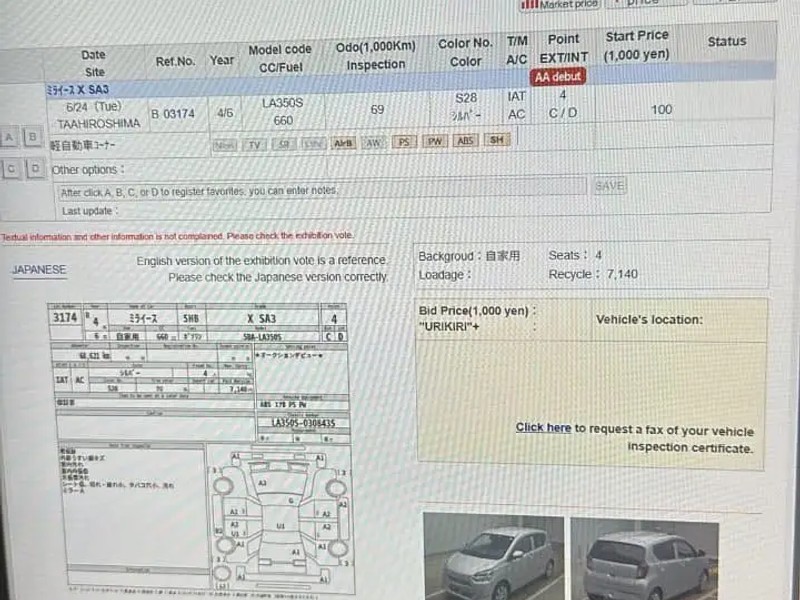This screenshot has width=800, height=600.
Task: Open the front view car photo
Action: pyautogui.click(x=487, y=557)
